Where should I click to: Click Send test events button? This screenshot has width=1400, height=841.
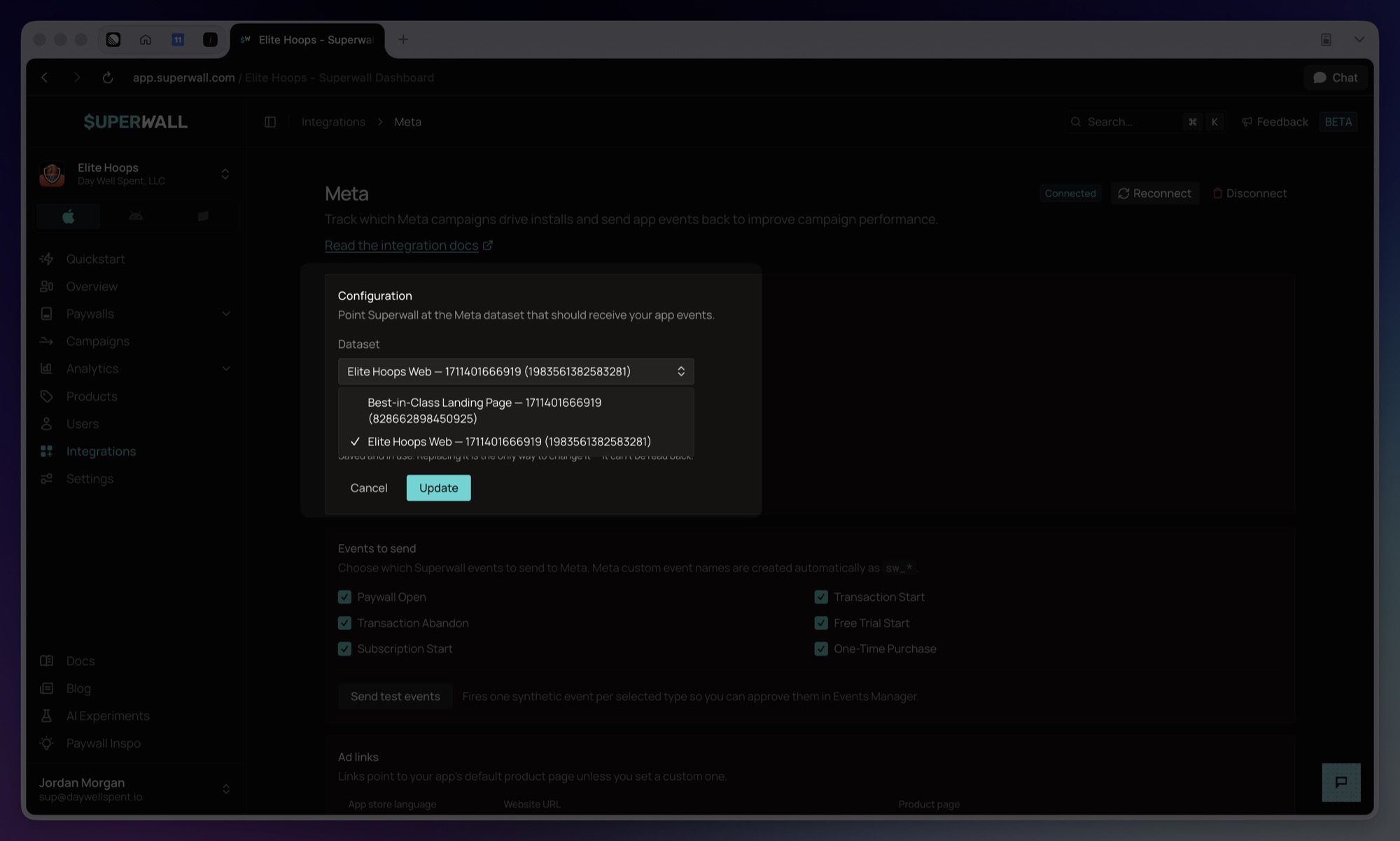coord(395,697)
